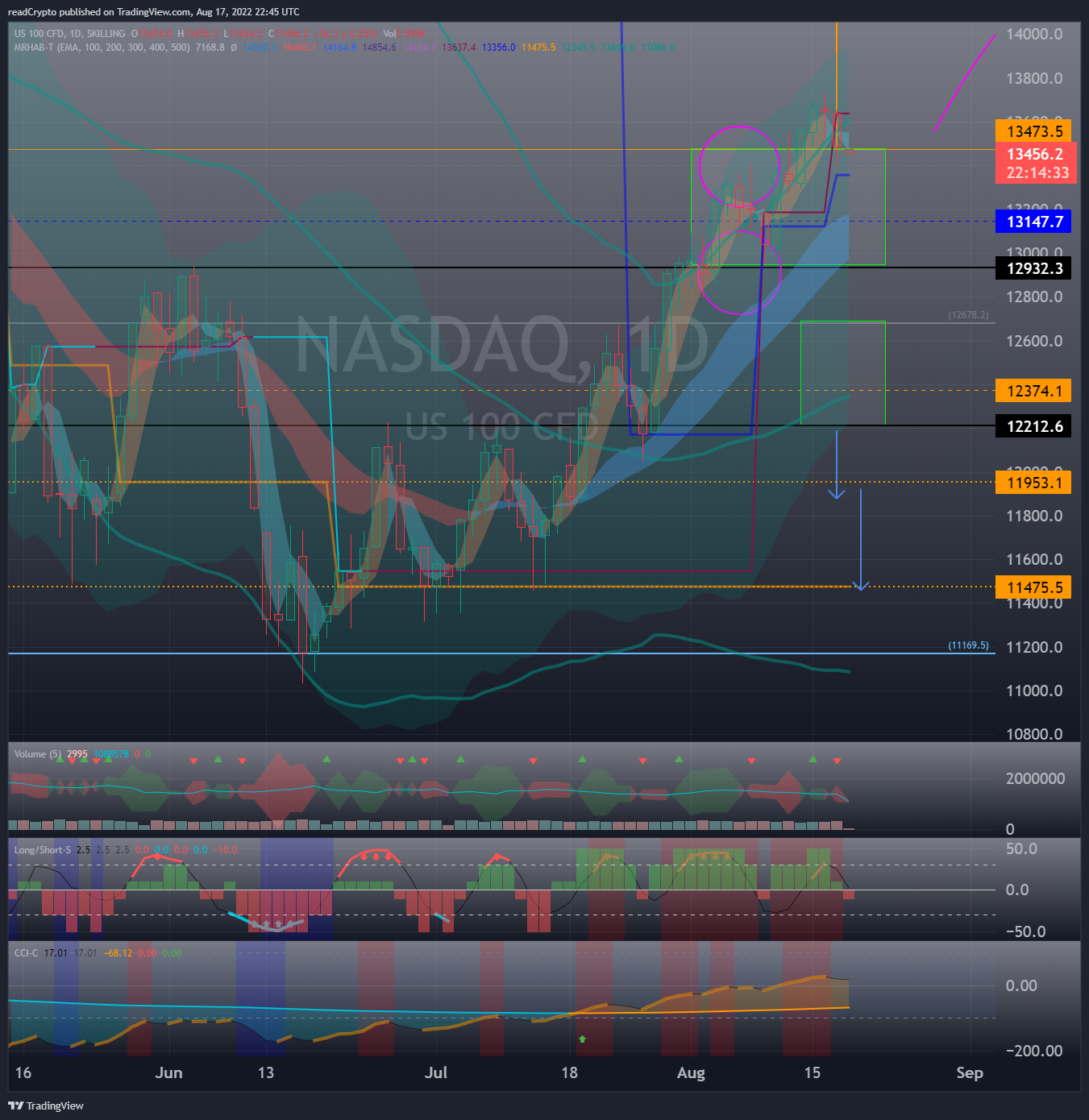
Task: Click the orange 11475.5 price axis label
Action: 1033,587
